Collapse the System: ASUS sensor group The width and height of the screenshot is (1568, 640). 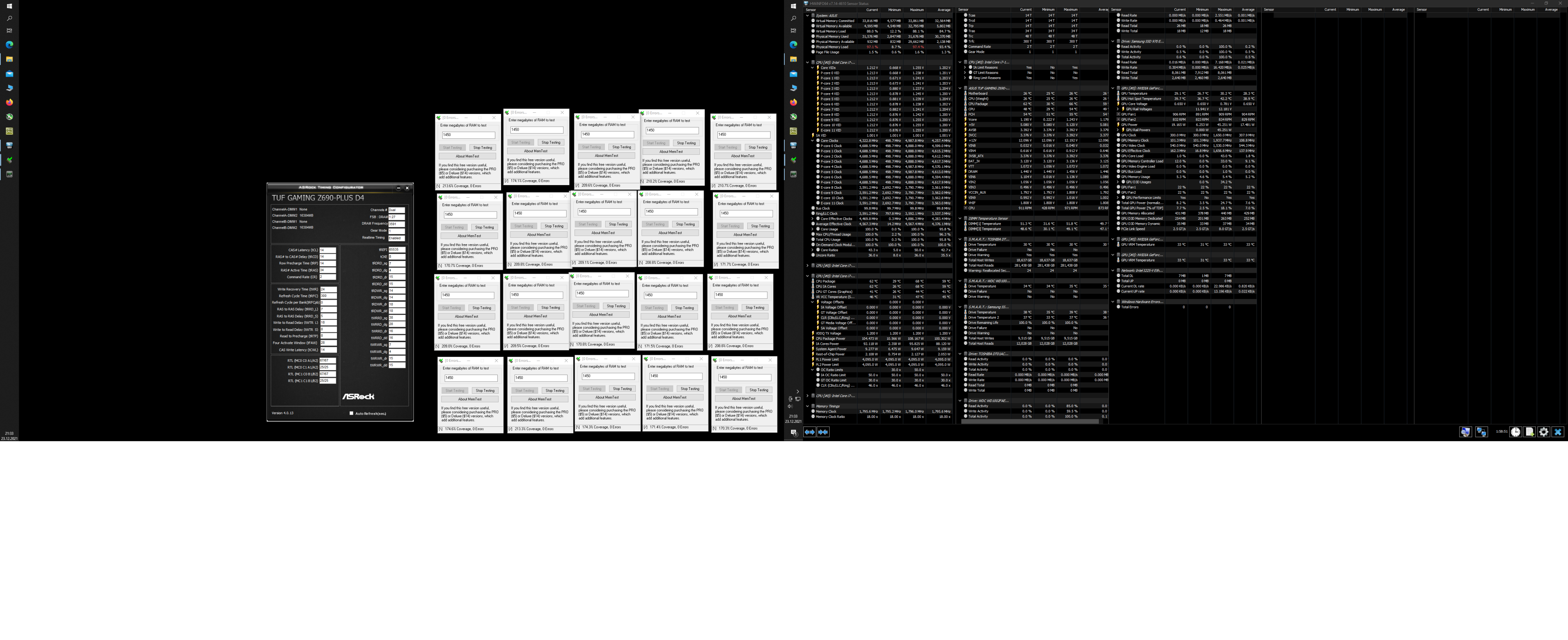click(x=808, y=16)
